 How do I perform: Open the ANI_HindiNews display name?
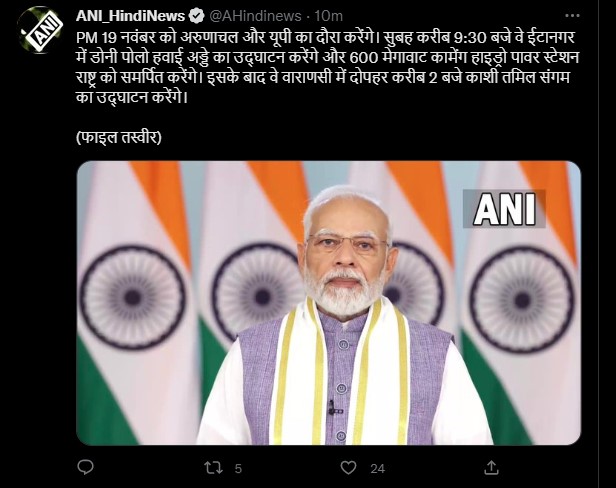tap(130, 16)
